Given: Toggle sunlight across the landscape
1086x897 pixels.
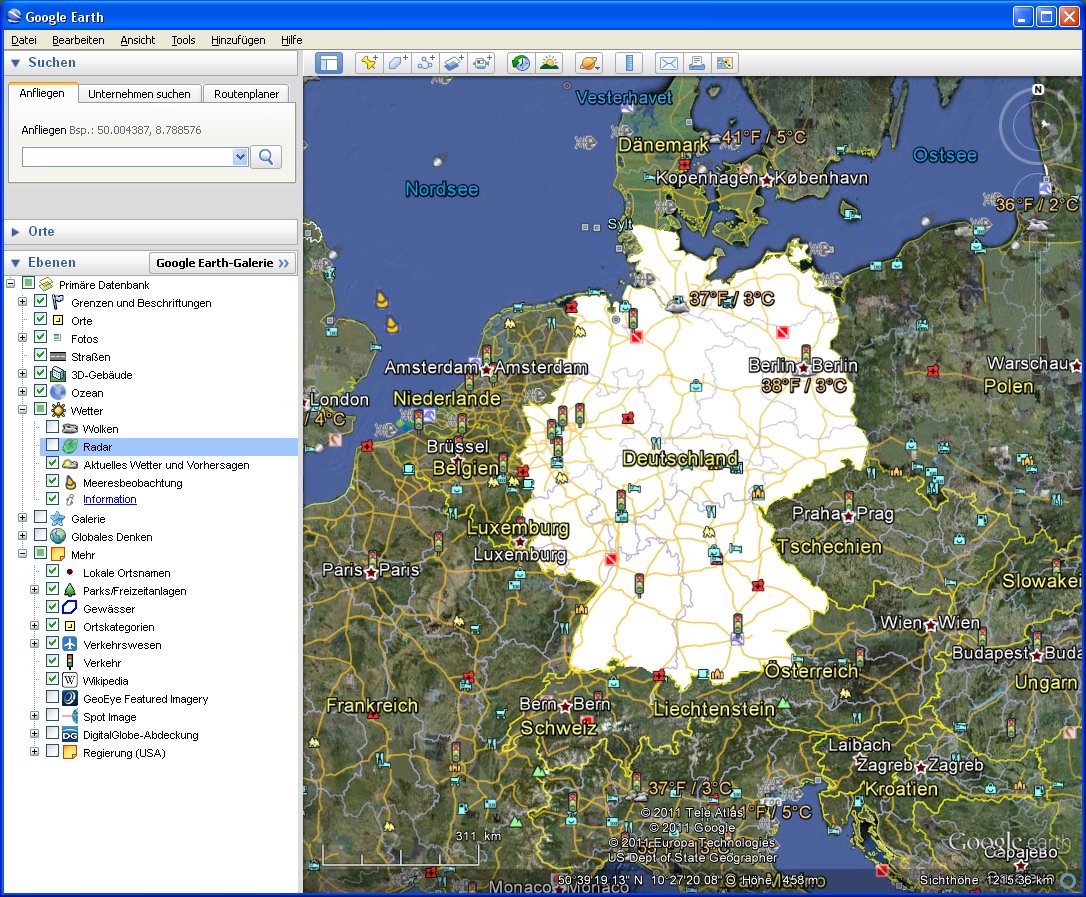Looking at the screenshot, I should 549,63.
